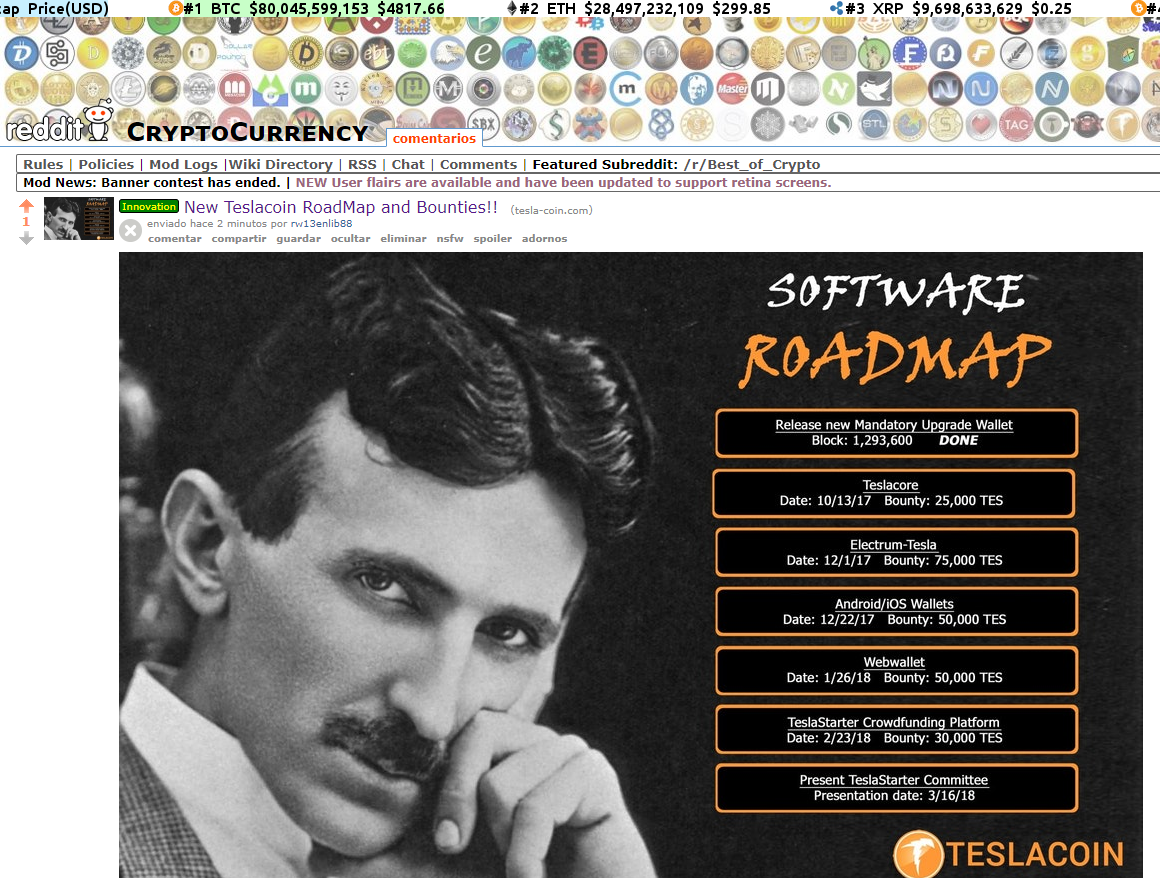Click the 'Teslacore' roadmap entry
Screen dimensions: 1160x878
893,493
